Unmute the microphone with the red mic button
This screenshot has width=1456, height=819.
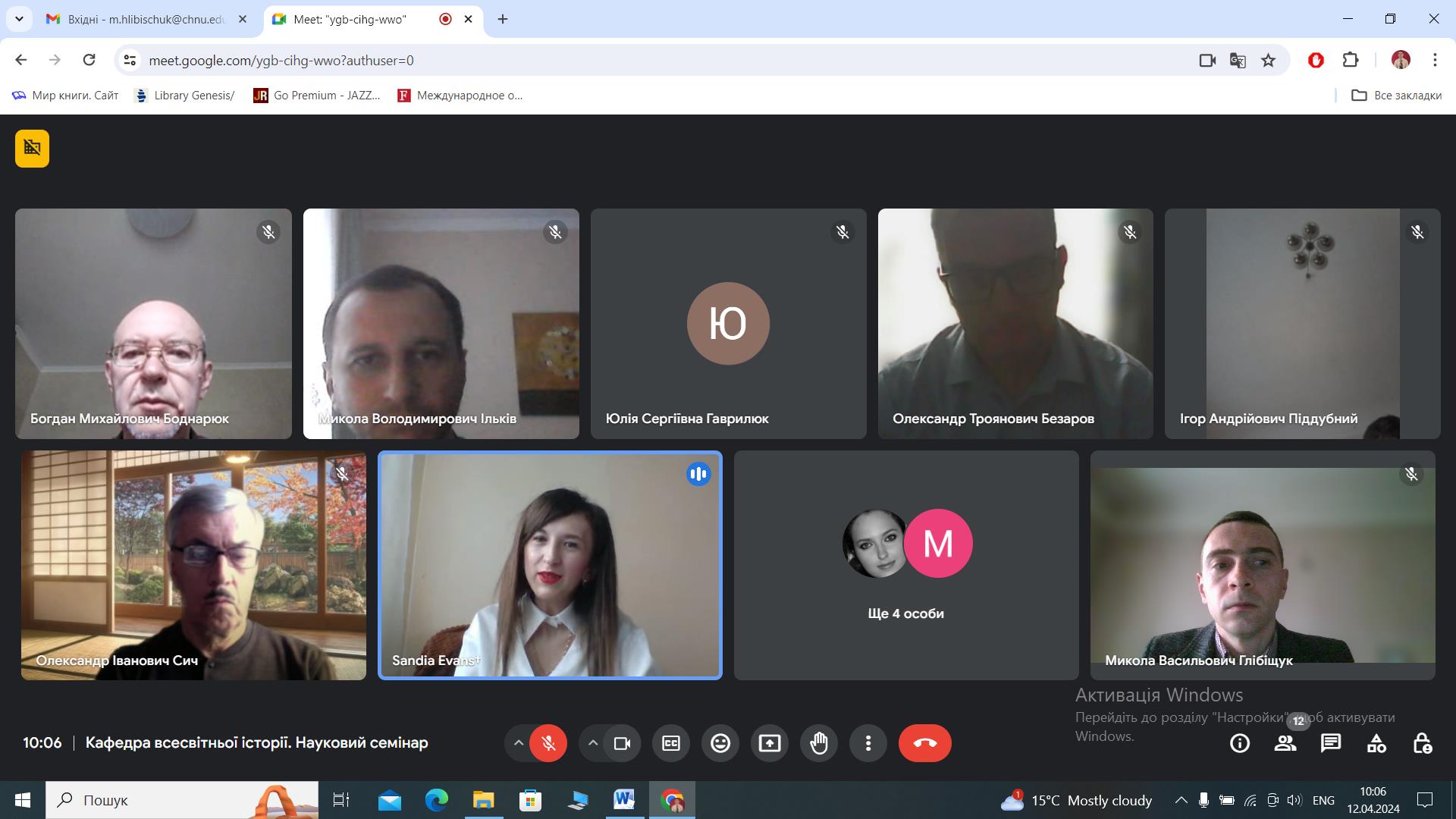pos(548,743)
